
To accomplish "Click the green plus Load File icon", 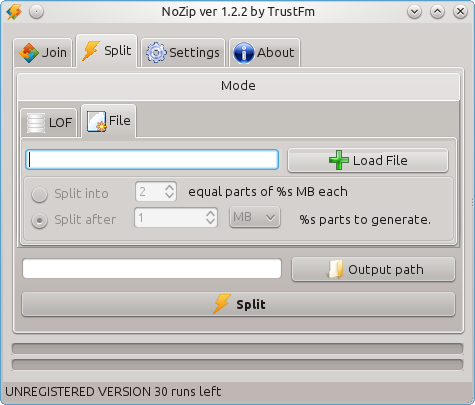I will (x=339, y=160).
